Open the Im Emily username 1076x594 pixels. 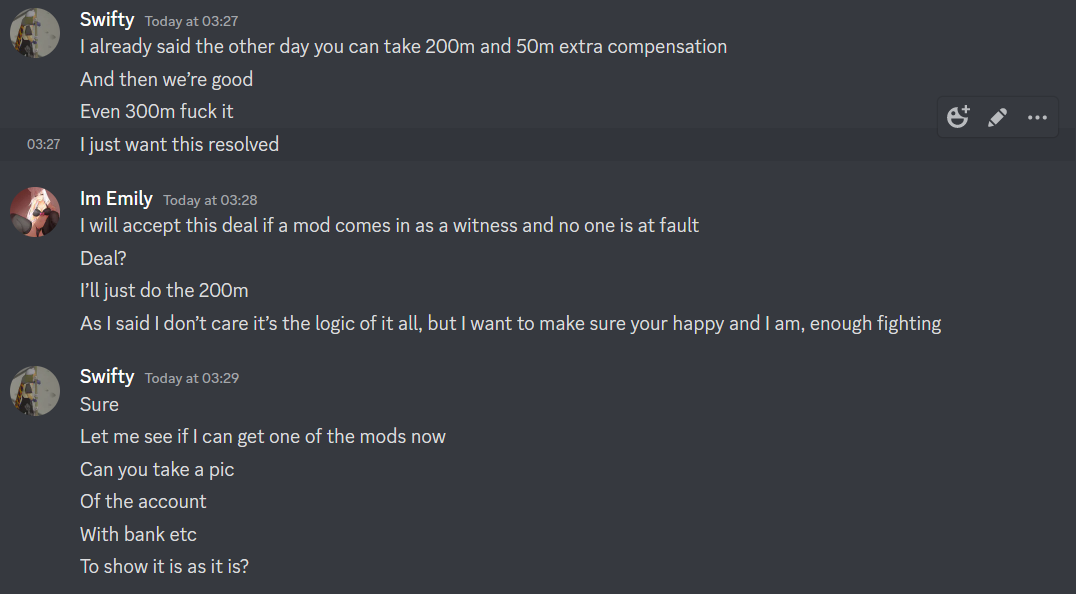point(116,199)
